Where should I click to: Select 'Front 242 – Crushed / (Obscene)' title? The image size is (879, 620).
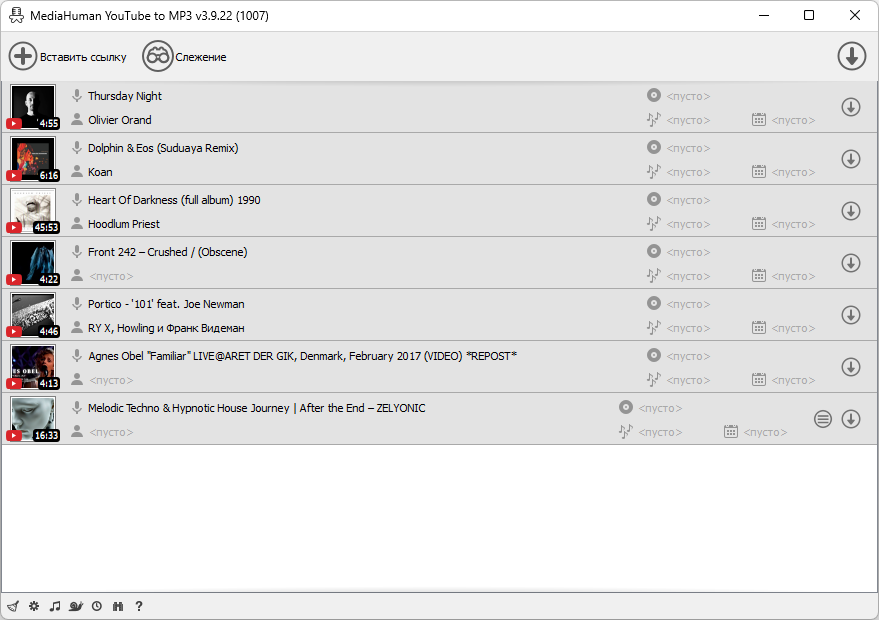(x=167, y=252)
